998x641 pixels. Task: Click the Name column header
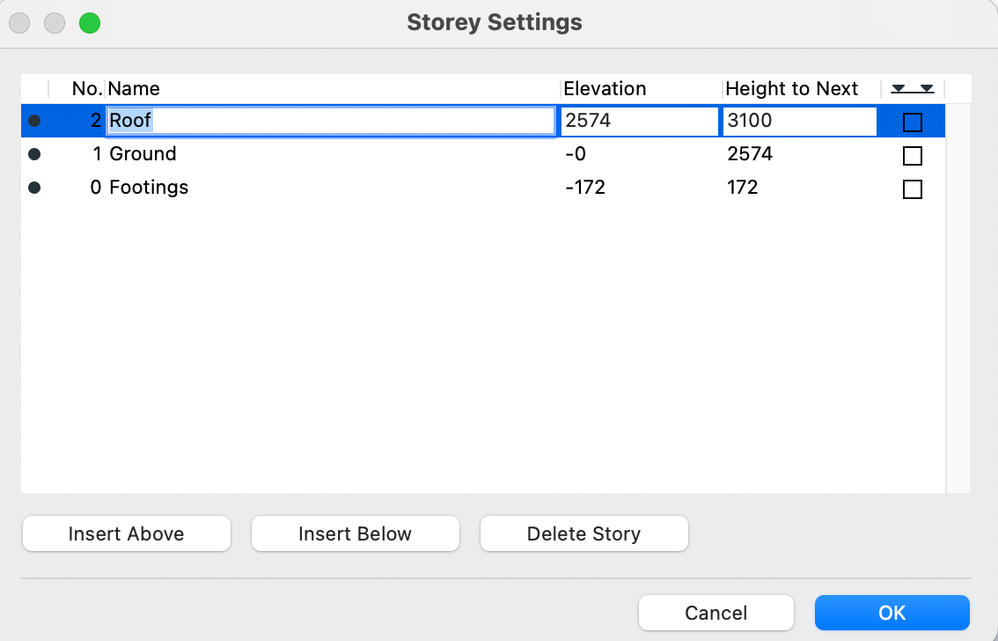tap(134, 89)
